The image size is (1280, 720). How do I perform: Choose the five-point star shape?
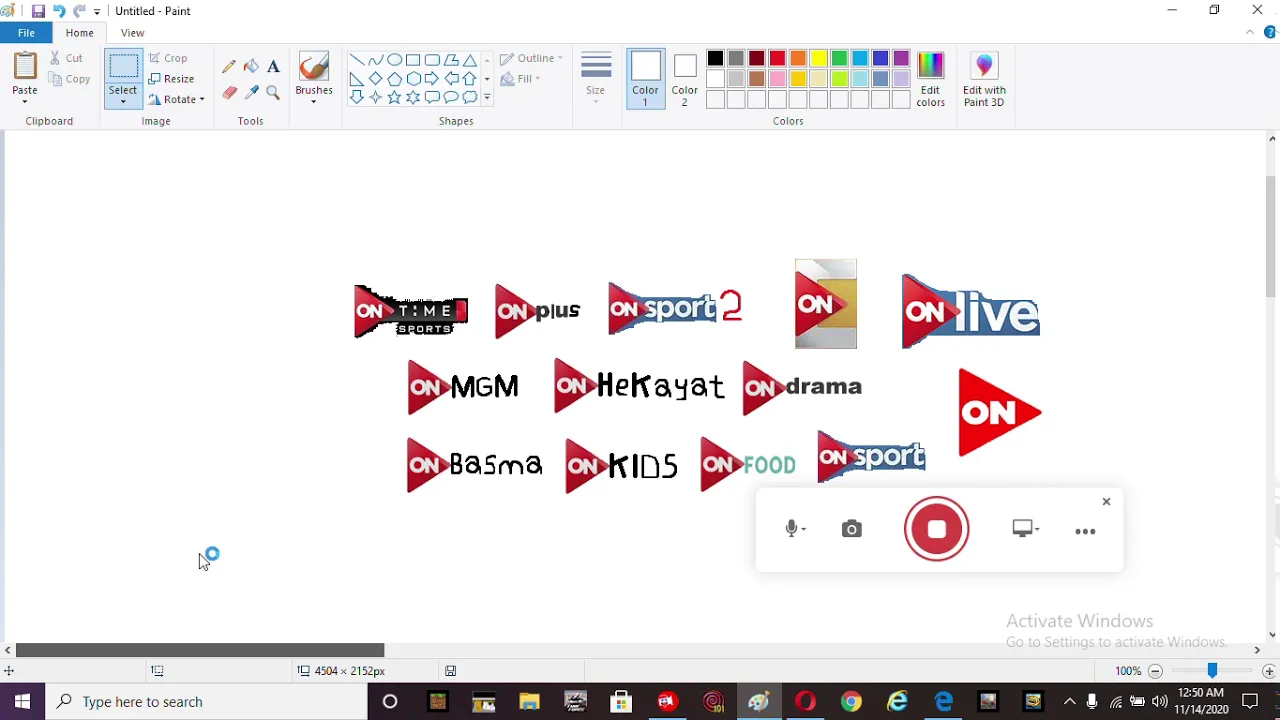click(394, 97)
